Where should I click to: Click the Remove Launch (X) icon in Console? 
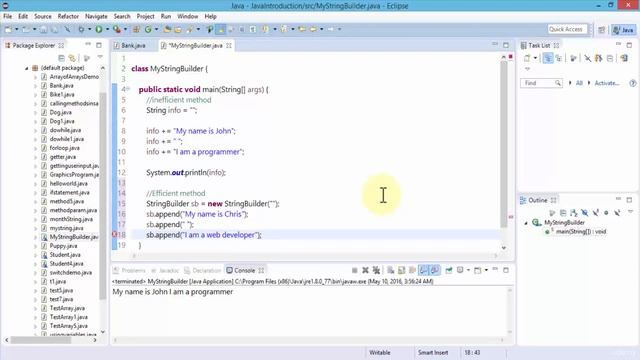point(365,270)
